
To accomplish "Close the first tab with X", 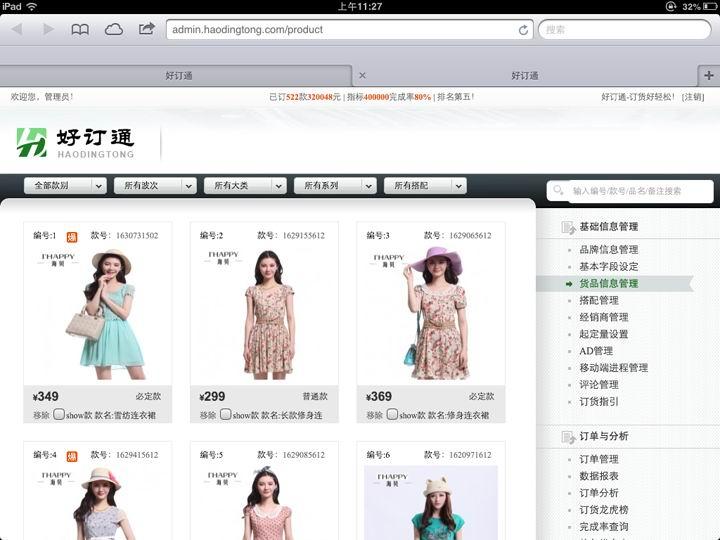I will tap(362, 75).
